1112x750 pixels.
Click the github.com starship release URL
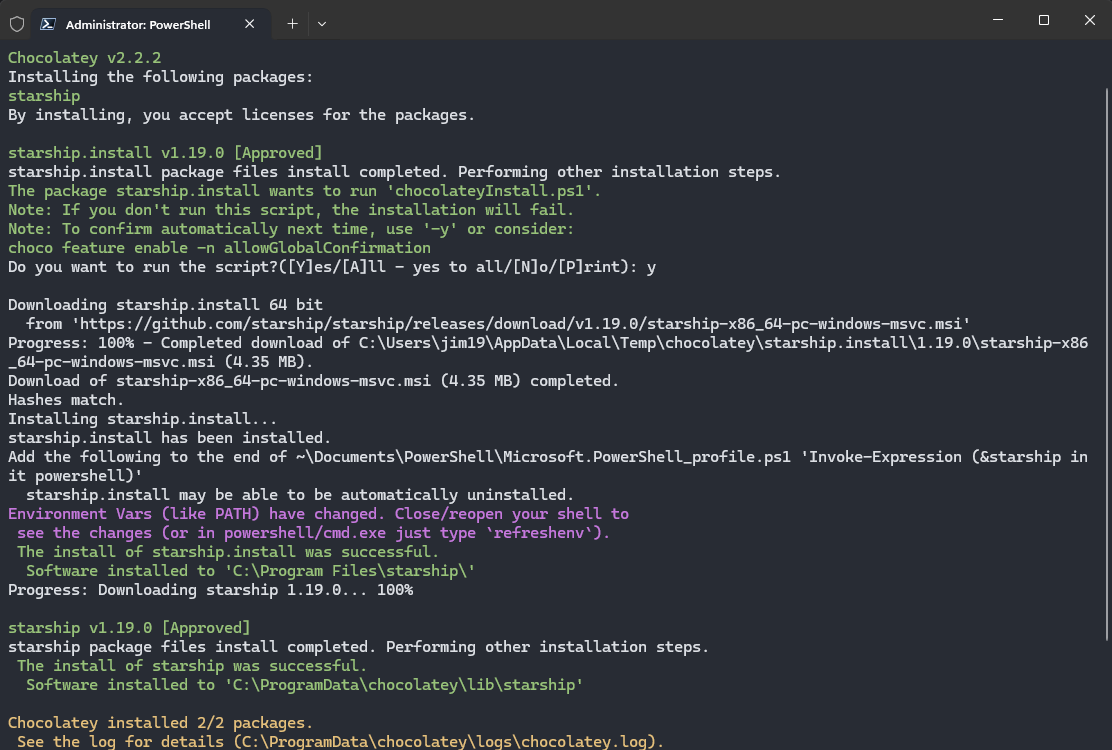pyautogui.click(x=521, y=324)
